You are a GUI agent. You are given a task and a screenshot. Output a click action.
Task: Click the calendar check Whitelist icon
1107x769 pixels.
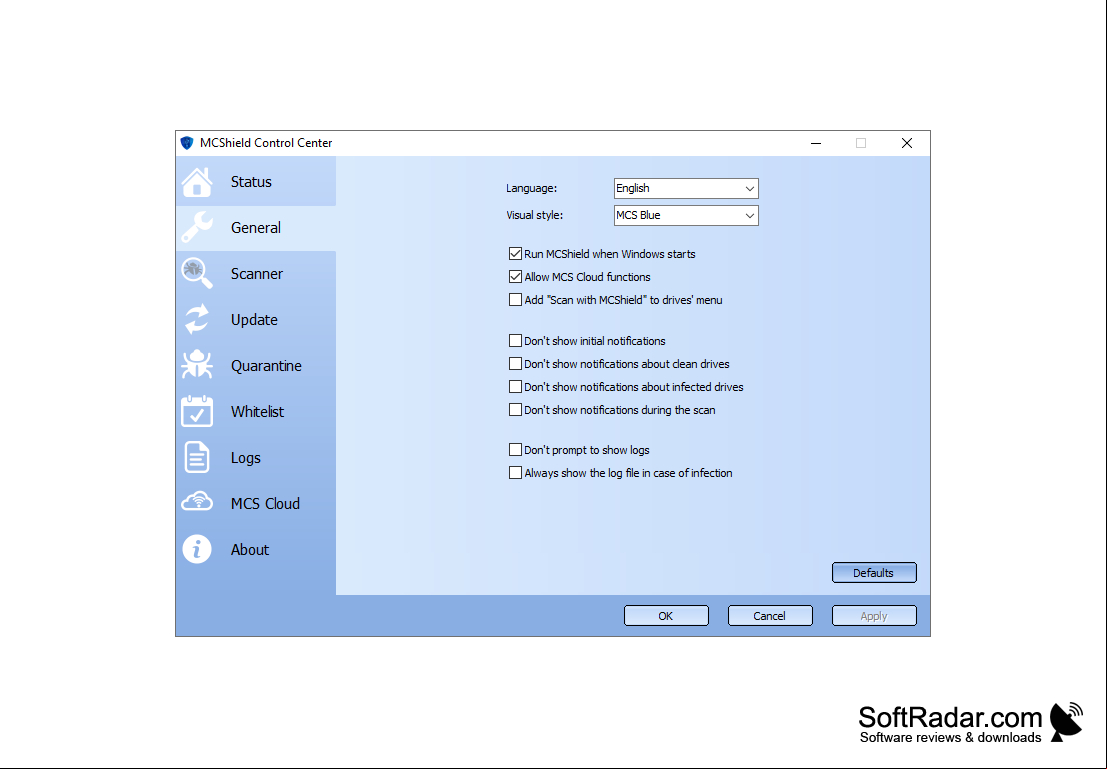197,411
